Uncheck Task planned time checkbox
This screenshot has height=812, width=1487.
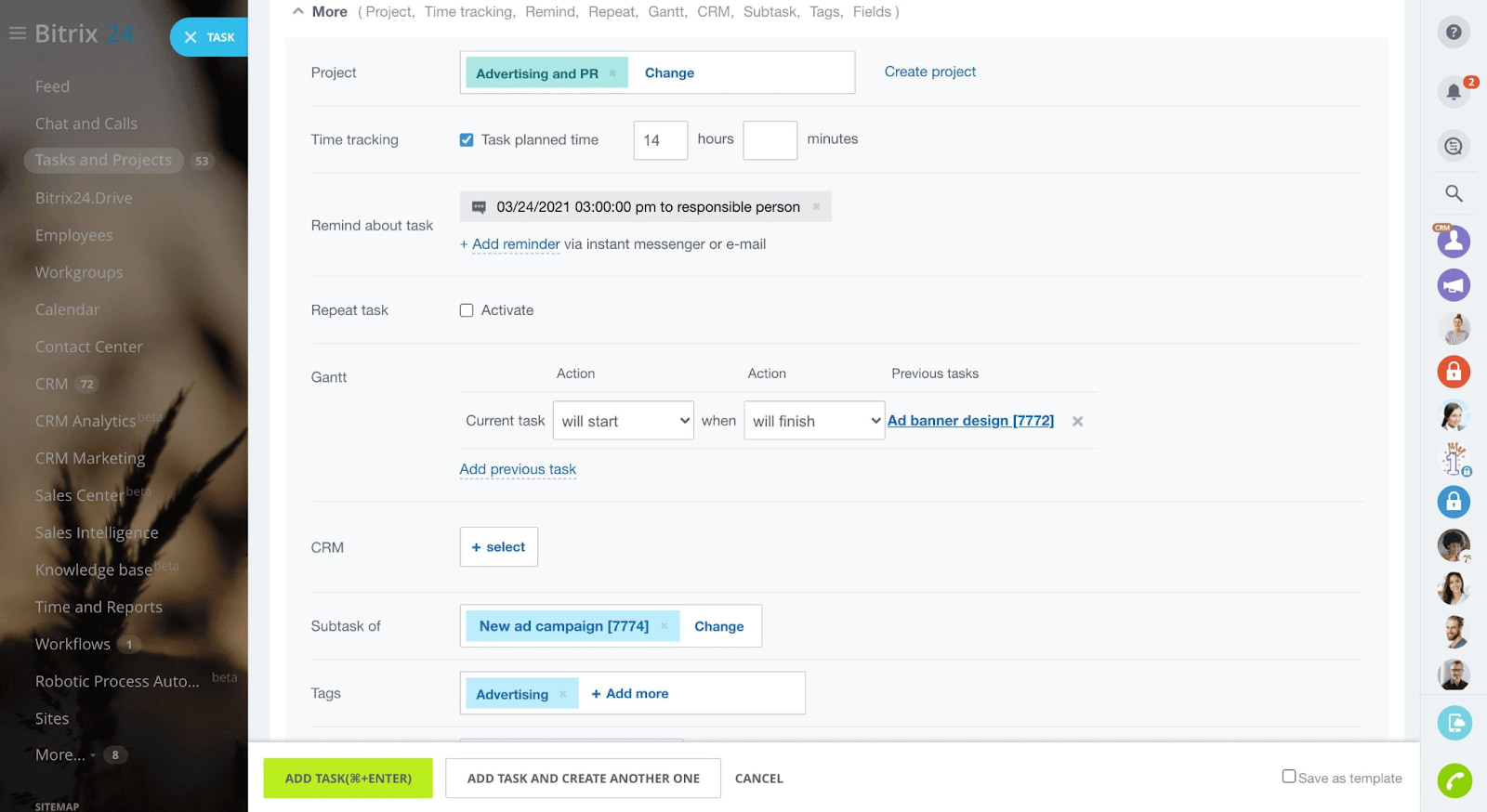[x=467, y=140]
